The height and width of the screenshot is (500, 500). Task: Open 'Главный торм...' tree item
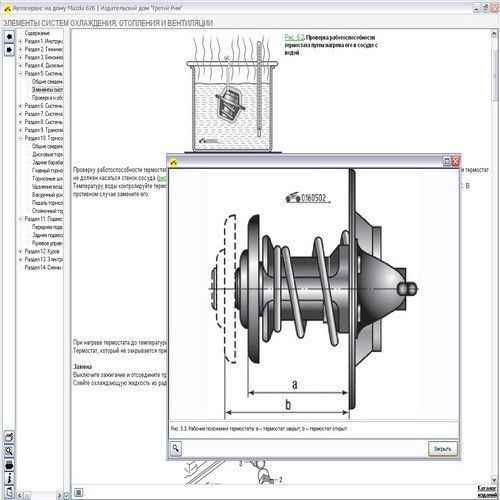(47, 170)
